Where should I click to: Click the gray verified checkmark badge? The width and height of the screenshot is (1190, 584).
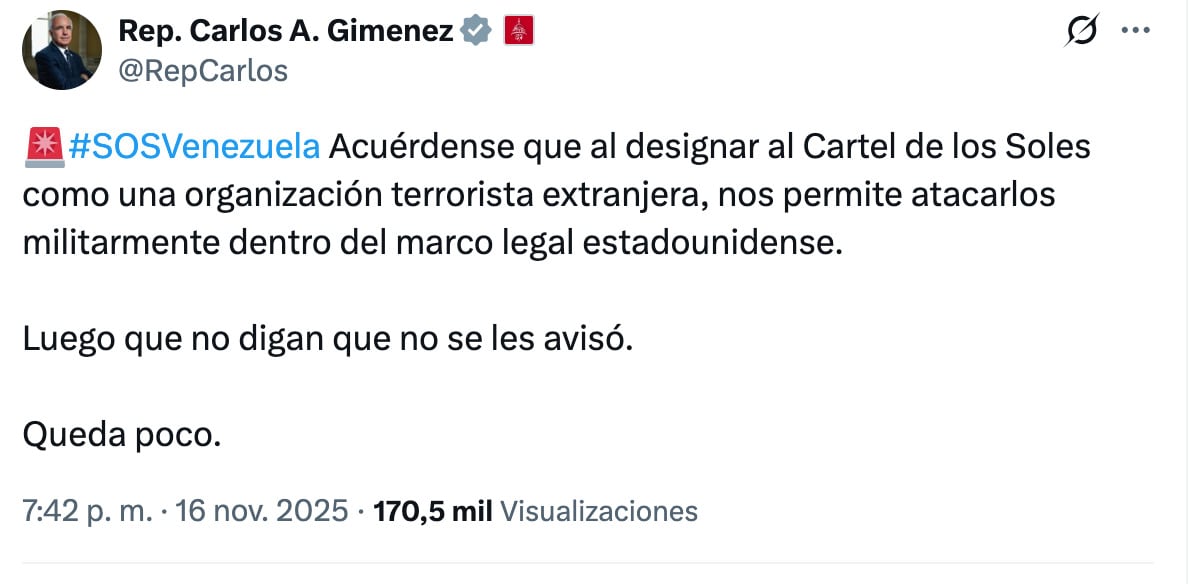tap(476, 32)
